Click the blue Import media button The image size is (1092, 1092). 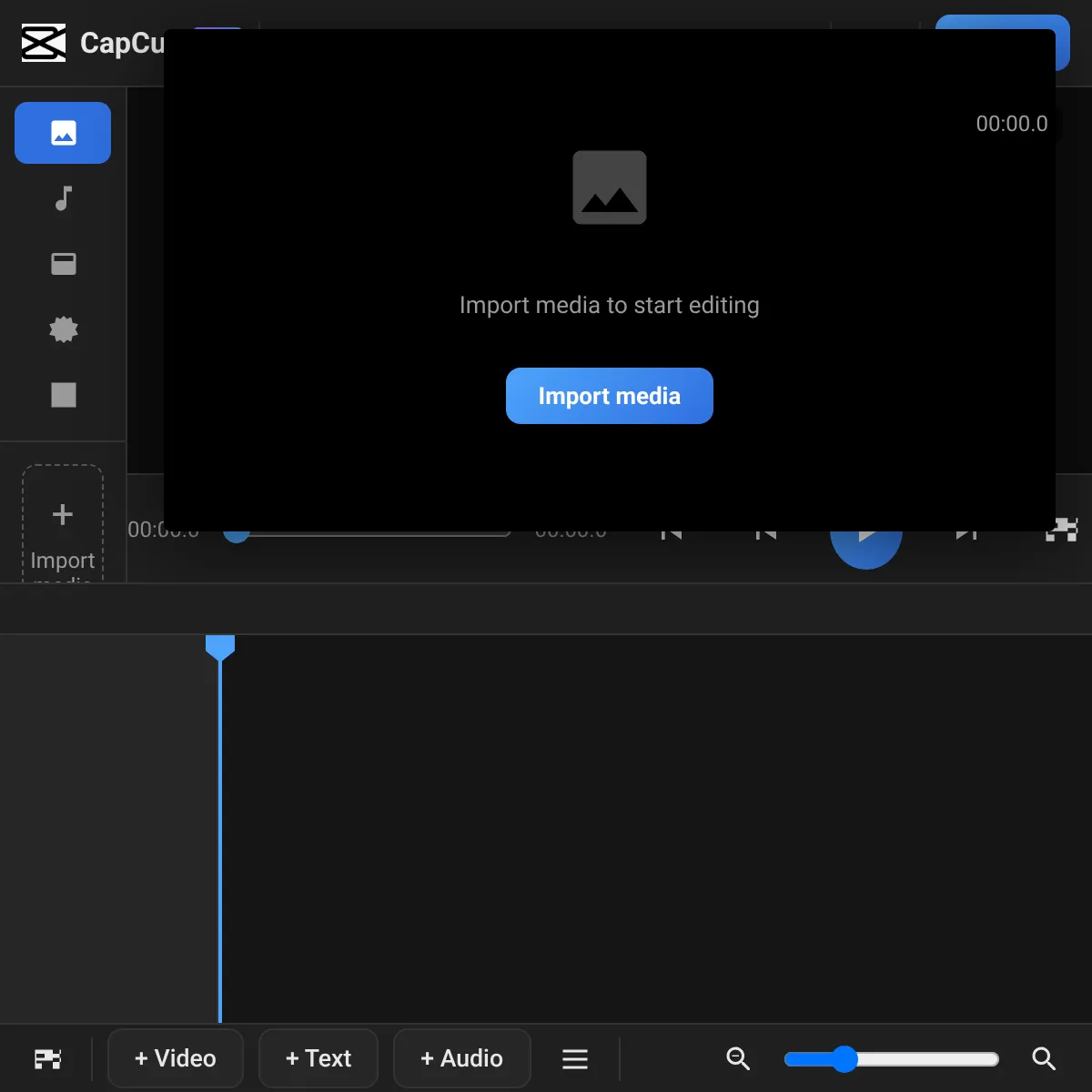610,396
